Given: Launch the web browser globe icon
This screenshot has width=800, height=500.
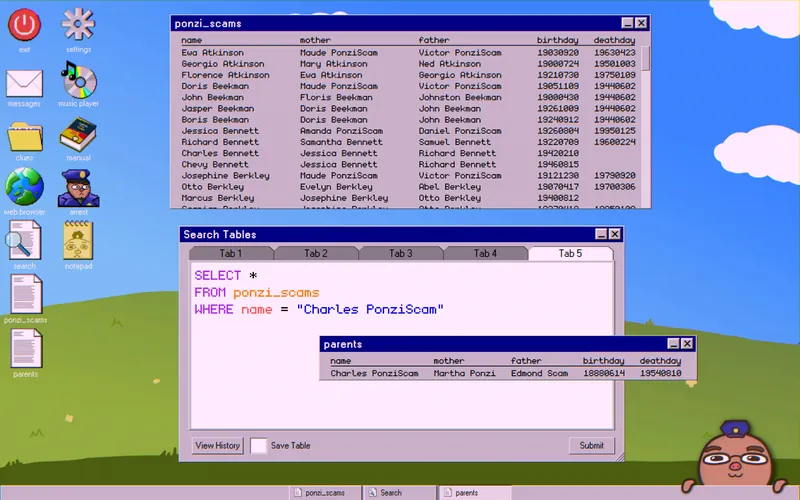Looking at the screenshot, I should point(24,187).
